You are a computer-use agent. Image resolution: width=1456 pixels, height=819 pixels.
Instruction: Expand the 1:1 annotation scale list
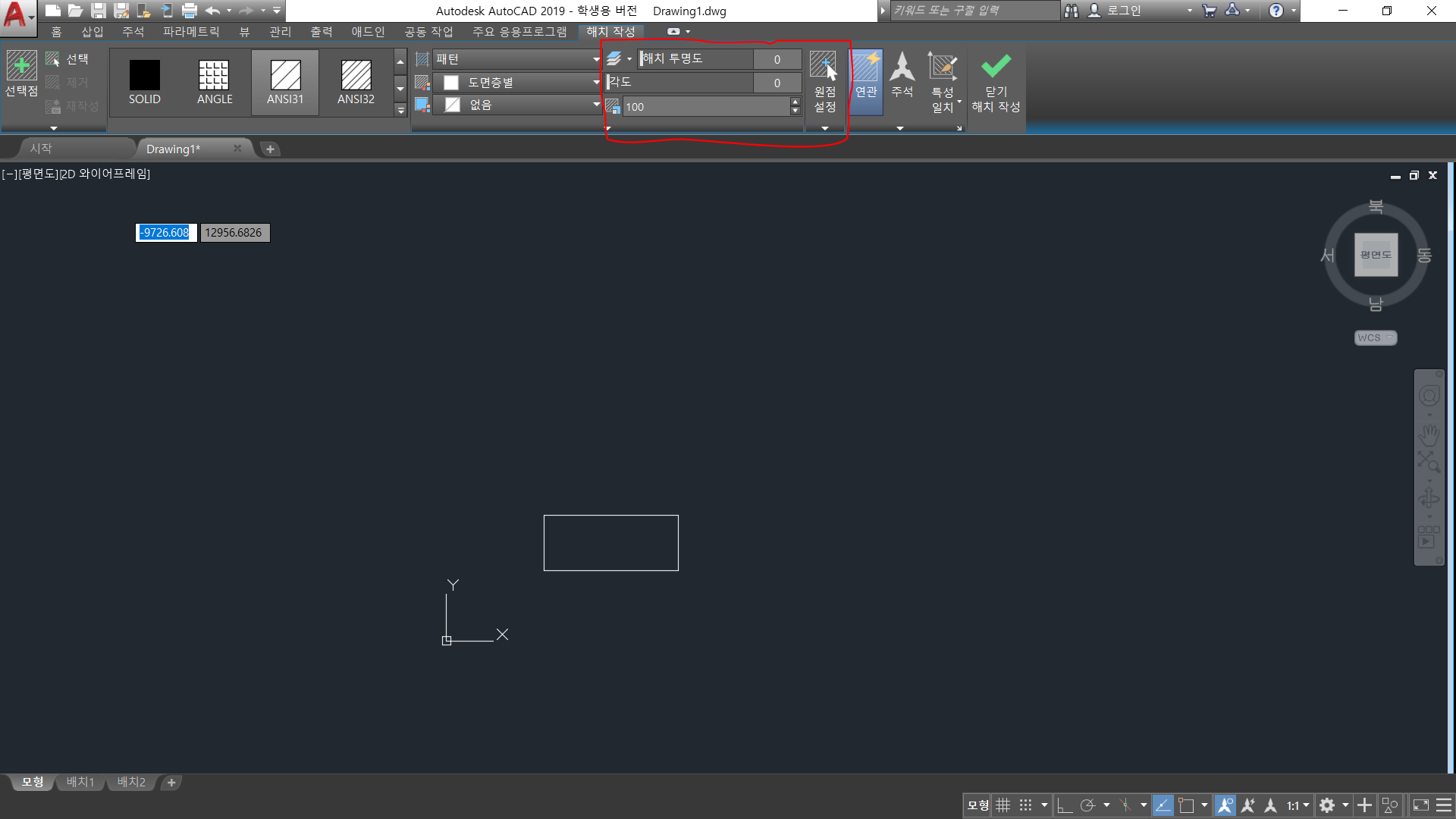(x=1298, y=805)
